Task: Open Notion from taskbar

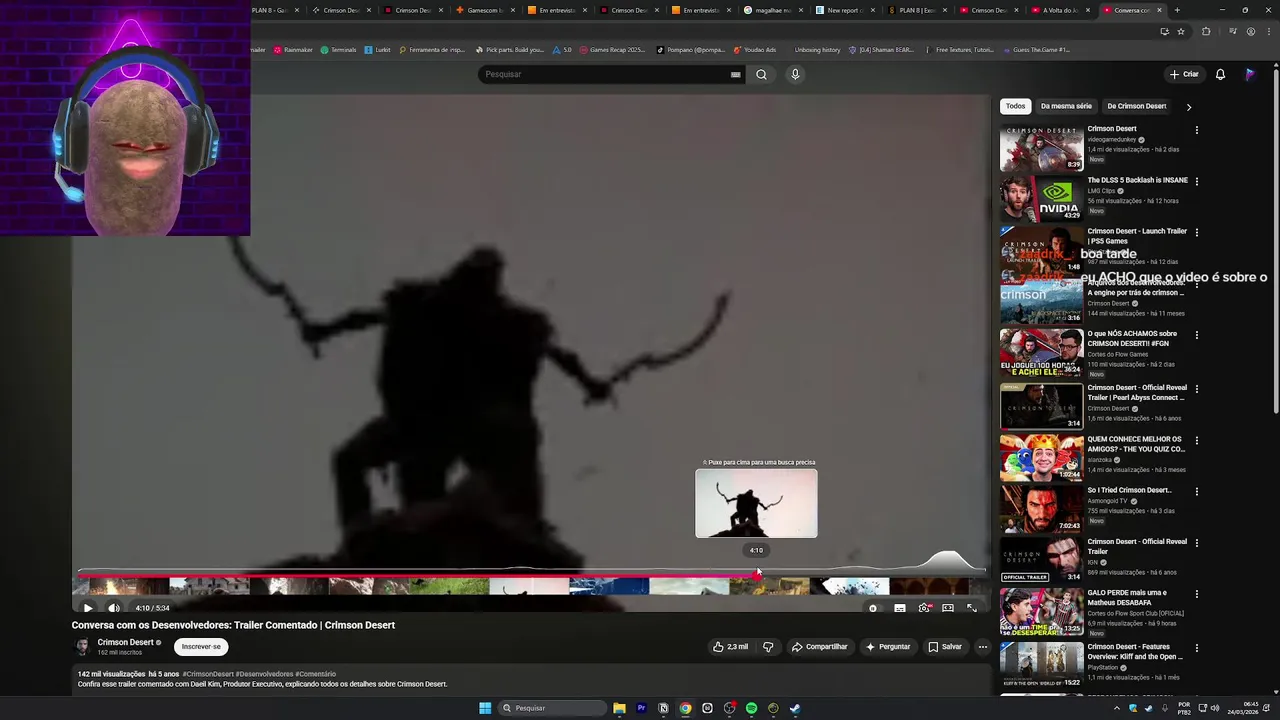Action: coord(663,708)
